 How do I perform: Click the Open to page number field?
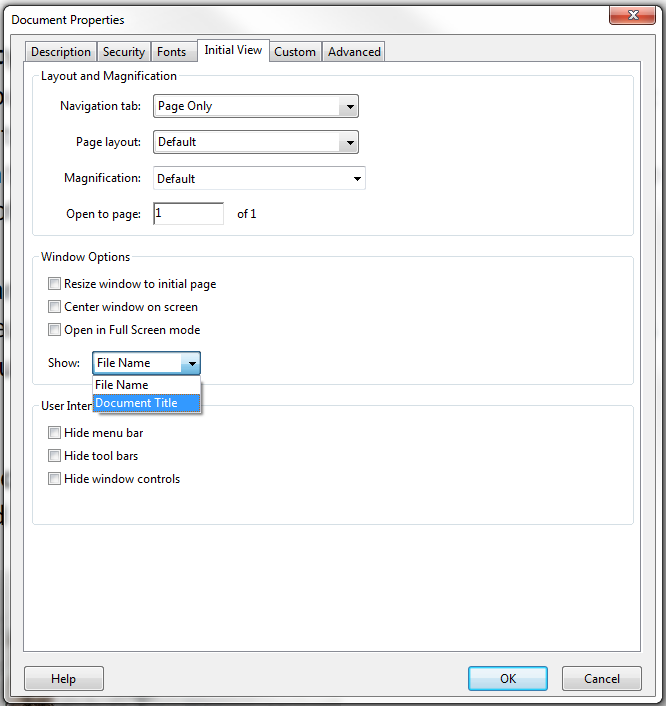click(x=188, y=213)
